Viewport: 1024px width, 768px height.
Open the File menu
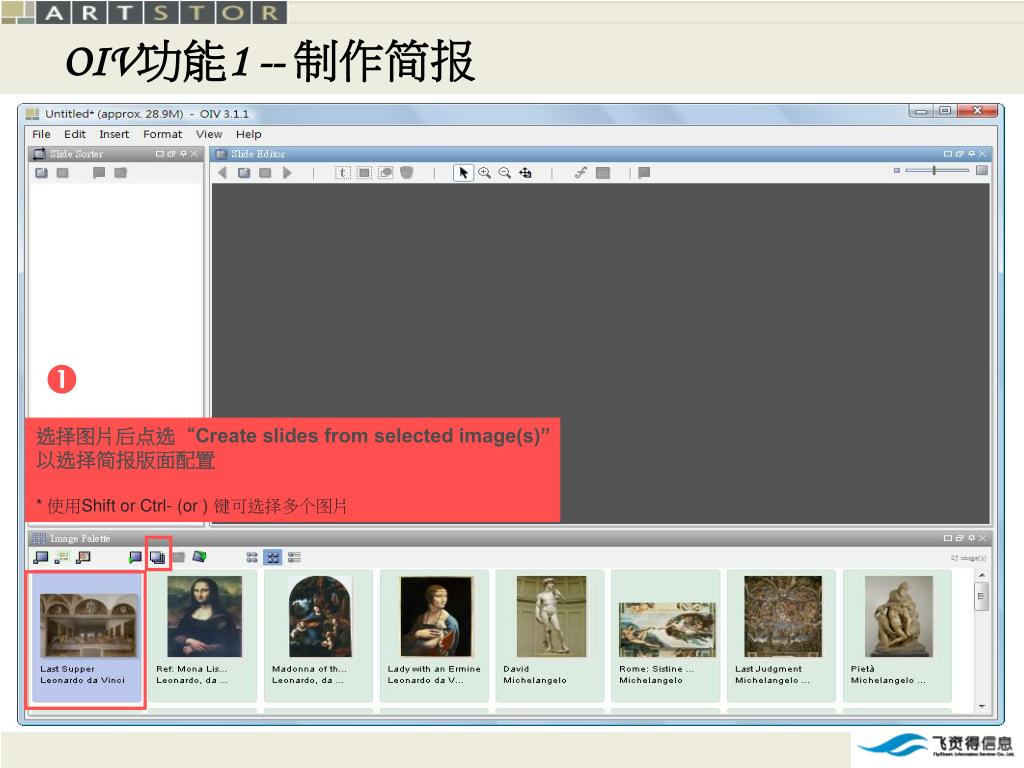(41, 134)
